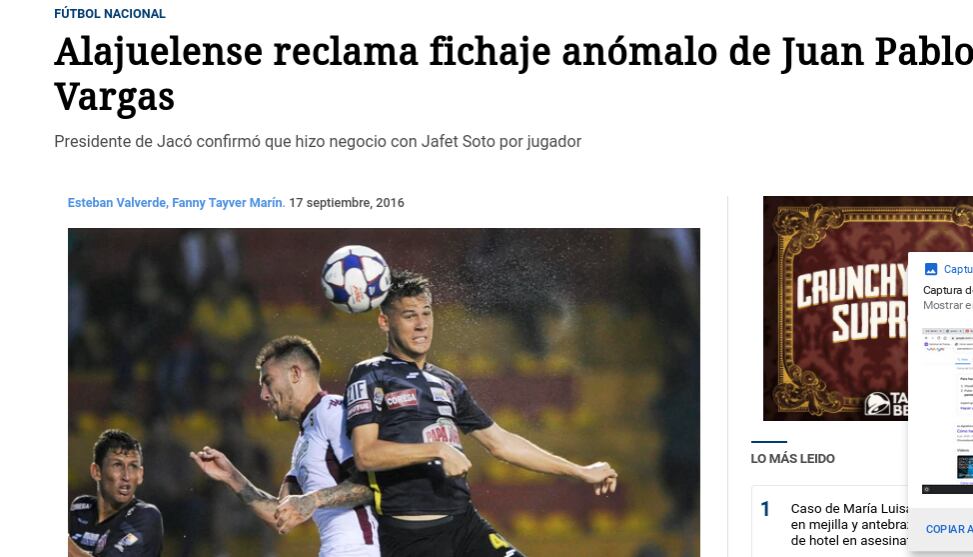
Task: Click author name Fanny Tayver Marín
Action: (228, 203)
